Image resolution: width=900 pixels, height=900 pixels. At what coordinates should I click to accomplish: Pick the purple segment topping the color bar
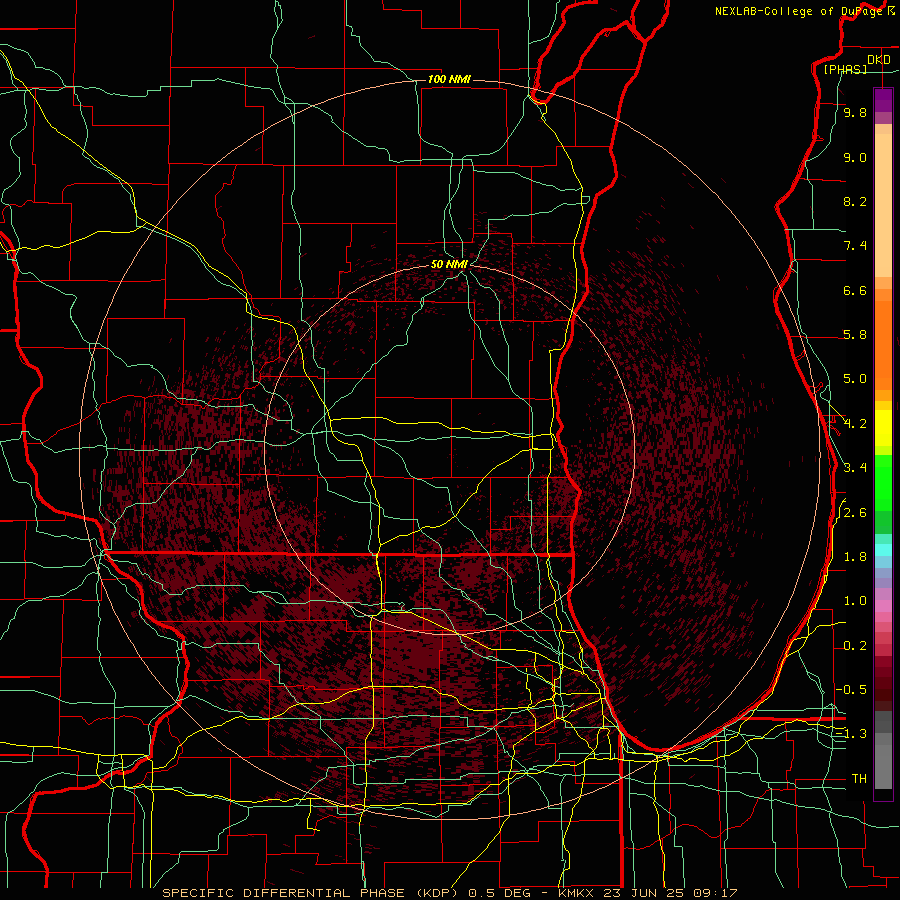point(883,100)
